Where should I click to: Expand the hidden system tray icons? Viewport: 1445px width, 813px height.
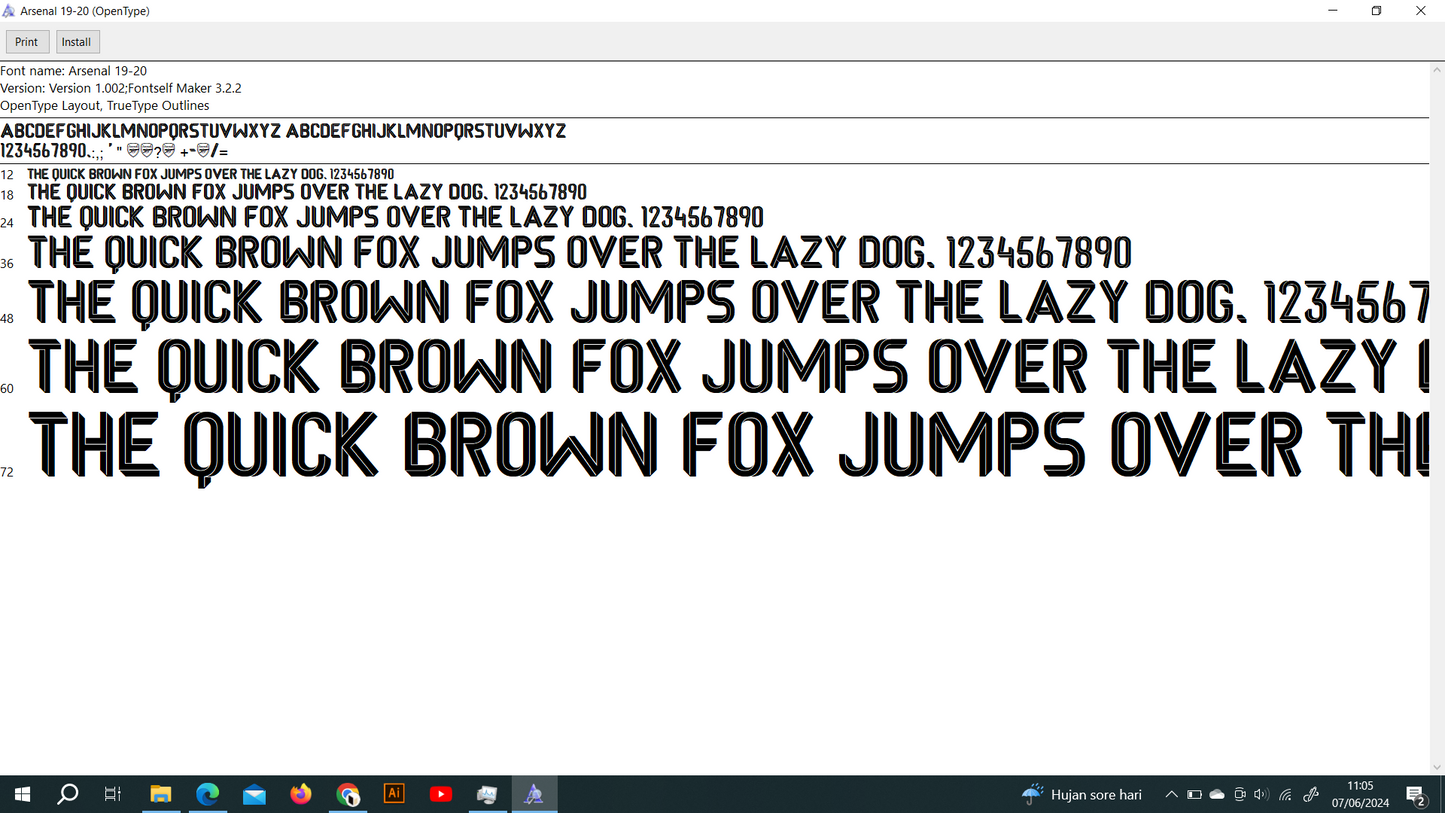click(x=1171, y=795)
